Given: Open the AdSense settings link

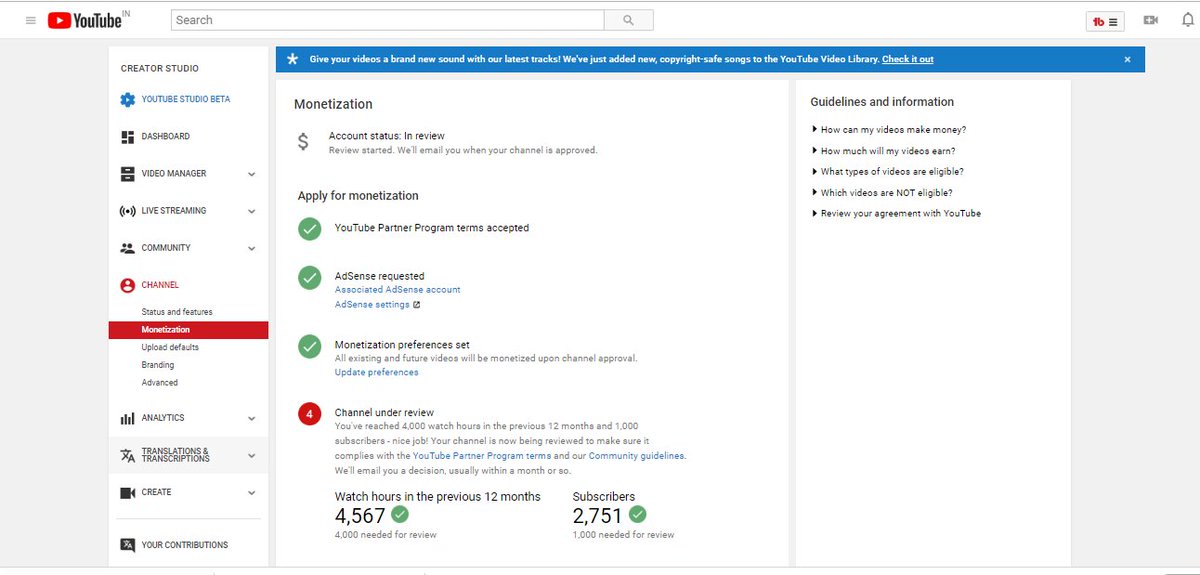Looking at the screenshot, I should point(372,305).
